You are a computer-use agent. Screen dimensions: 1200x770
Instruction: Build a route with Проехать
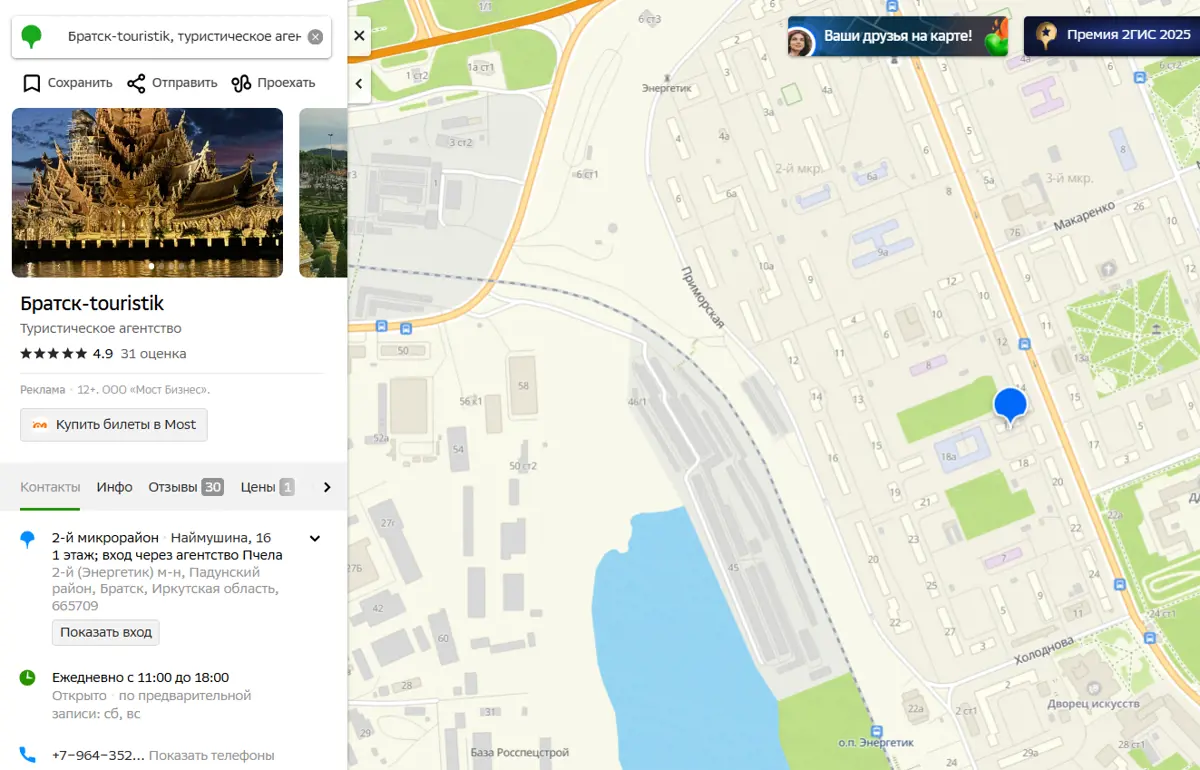click(273, 83)
